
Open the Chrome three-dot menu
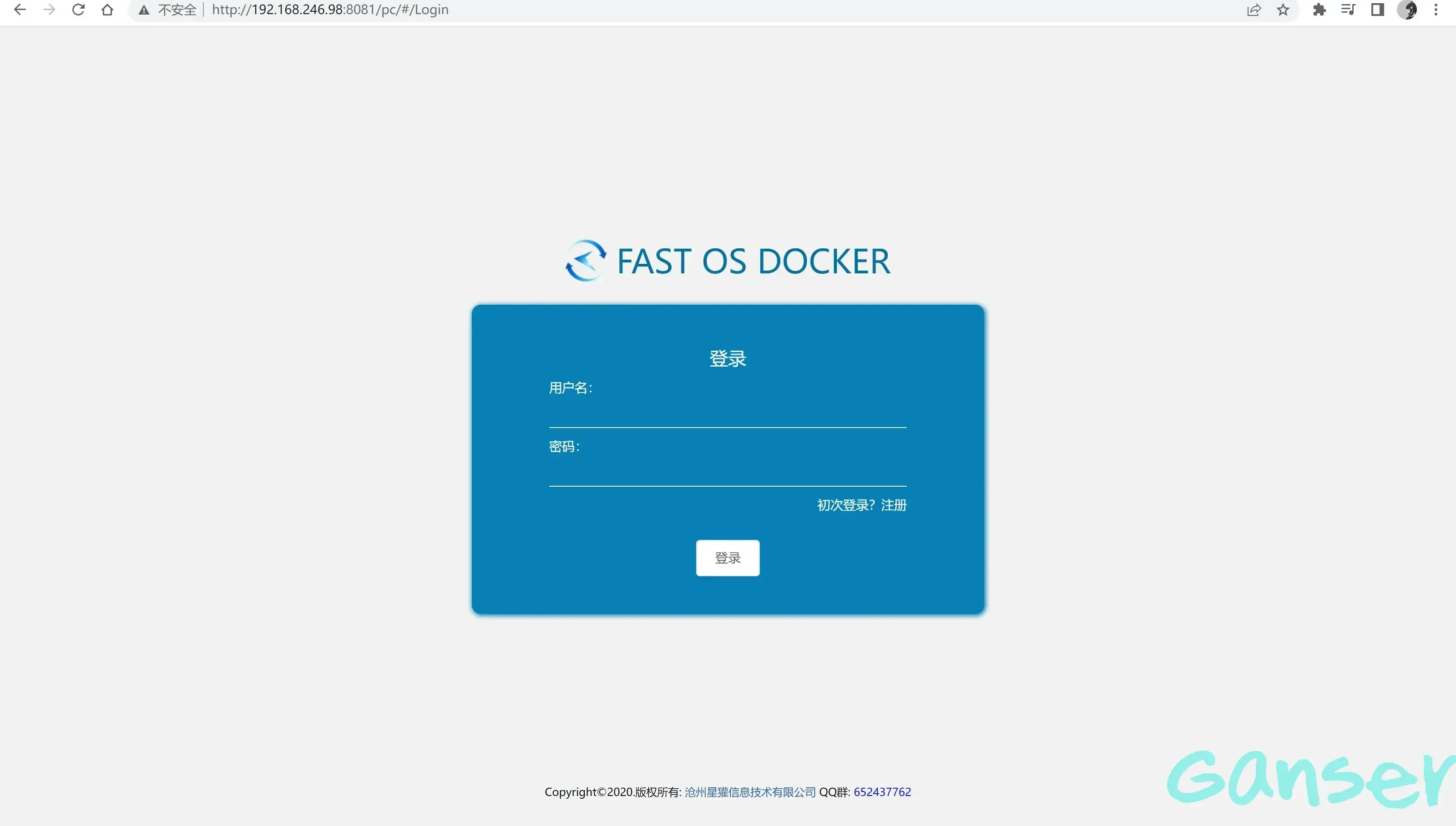tap(1436, 10)
